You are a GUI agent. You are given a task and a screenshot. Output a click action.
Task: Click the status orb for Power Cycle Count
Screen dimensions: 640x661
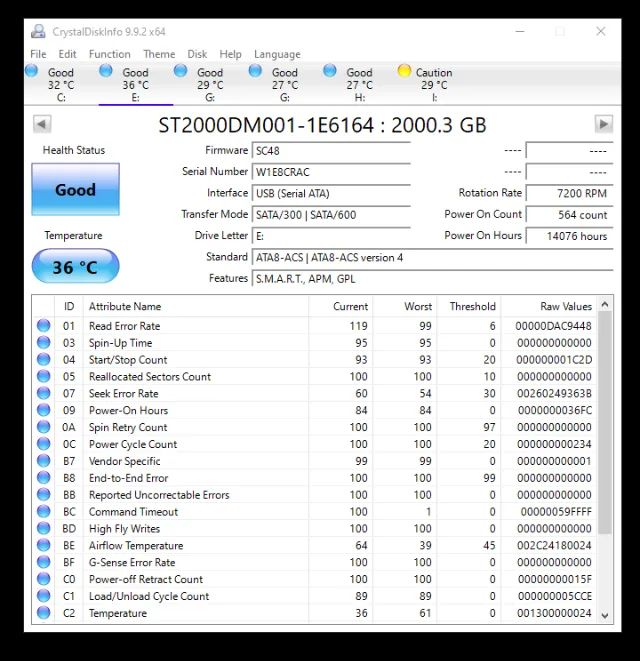click(43, 443)
